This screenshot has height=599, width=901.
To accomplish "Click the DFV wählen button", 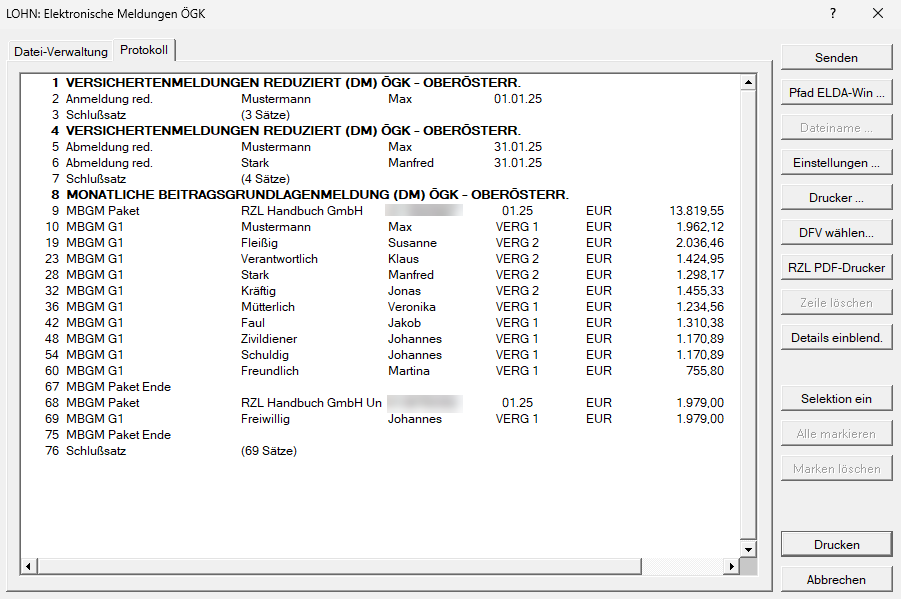I will pos(836,233).
